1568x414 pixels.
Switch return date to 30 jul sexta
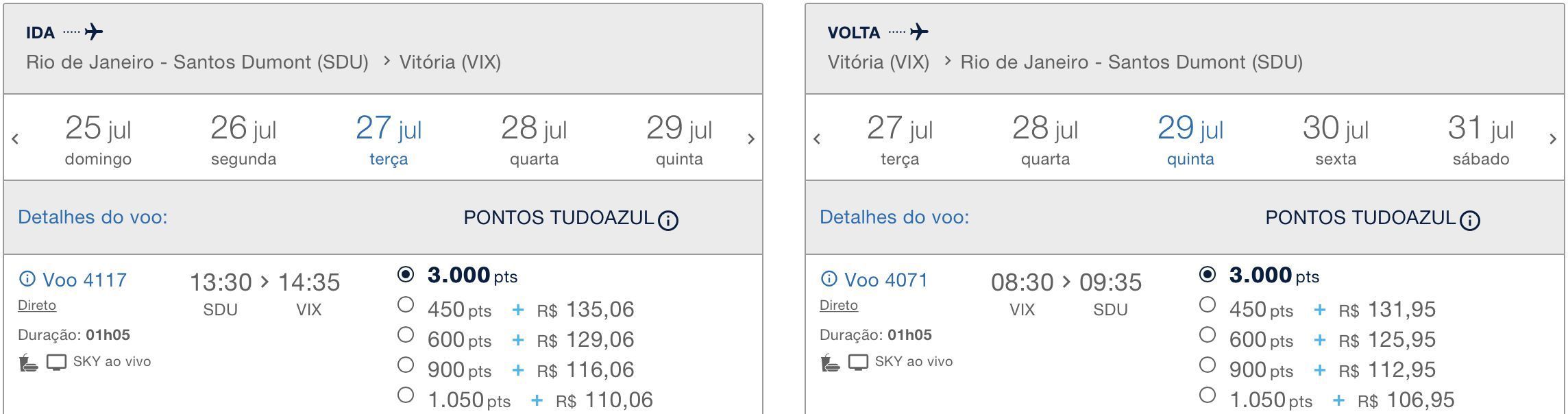[1336, 139]
